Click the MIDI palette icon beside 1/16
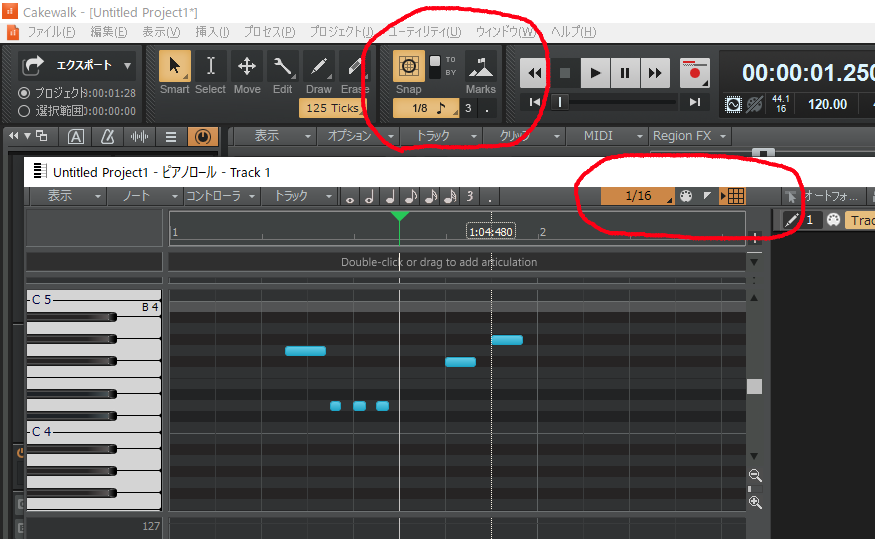 coord(686,196)
